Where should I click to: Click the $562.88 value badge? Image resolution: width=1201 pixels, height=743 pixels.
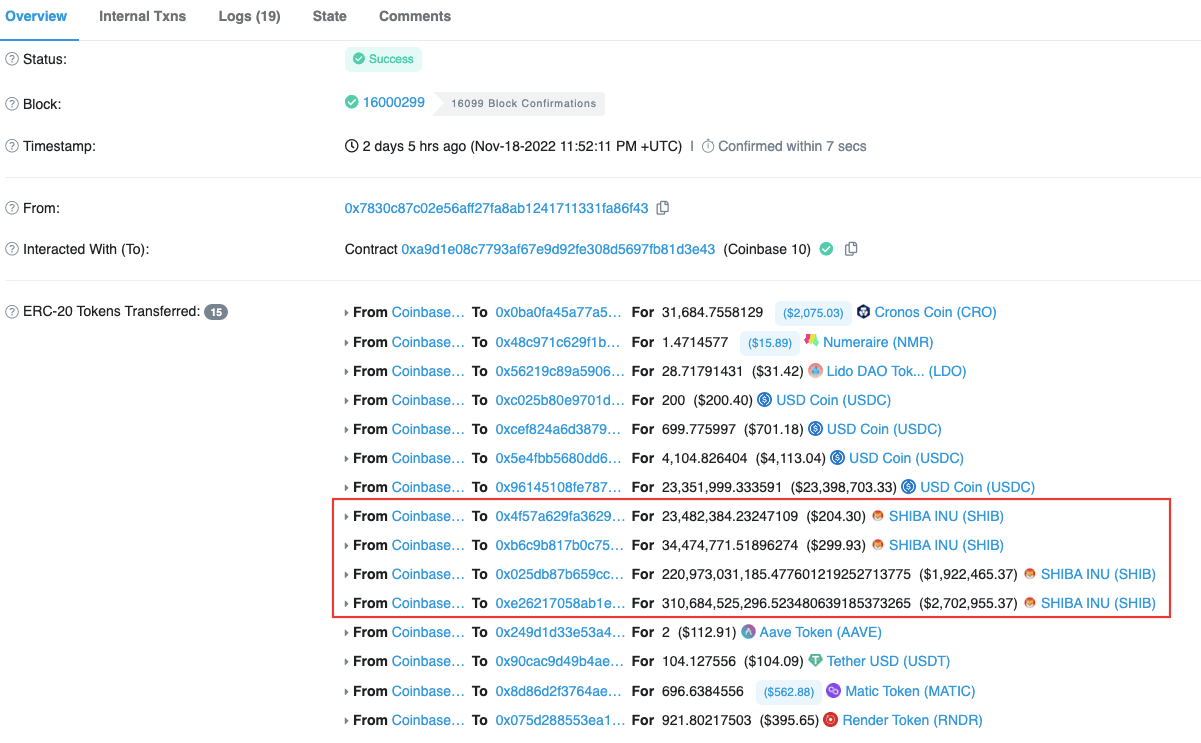point(788,692)
